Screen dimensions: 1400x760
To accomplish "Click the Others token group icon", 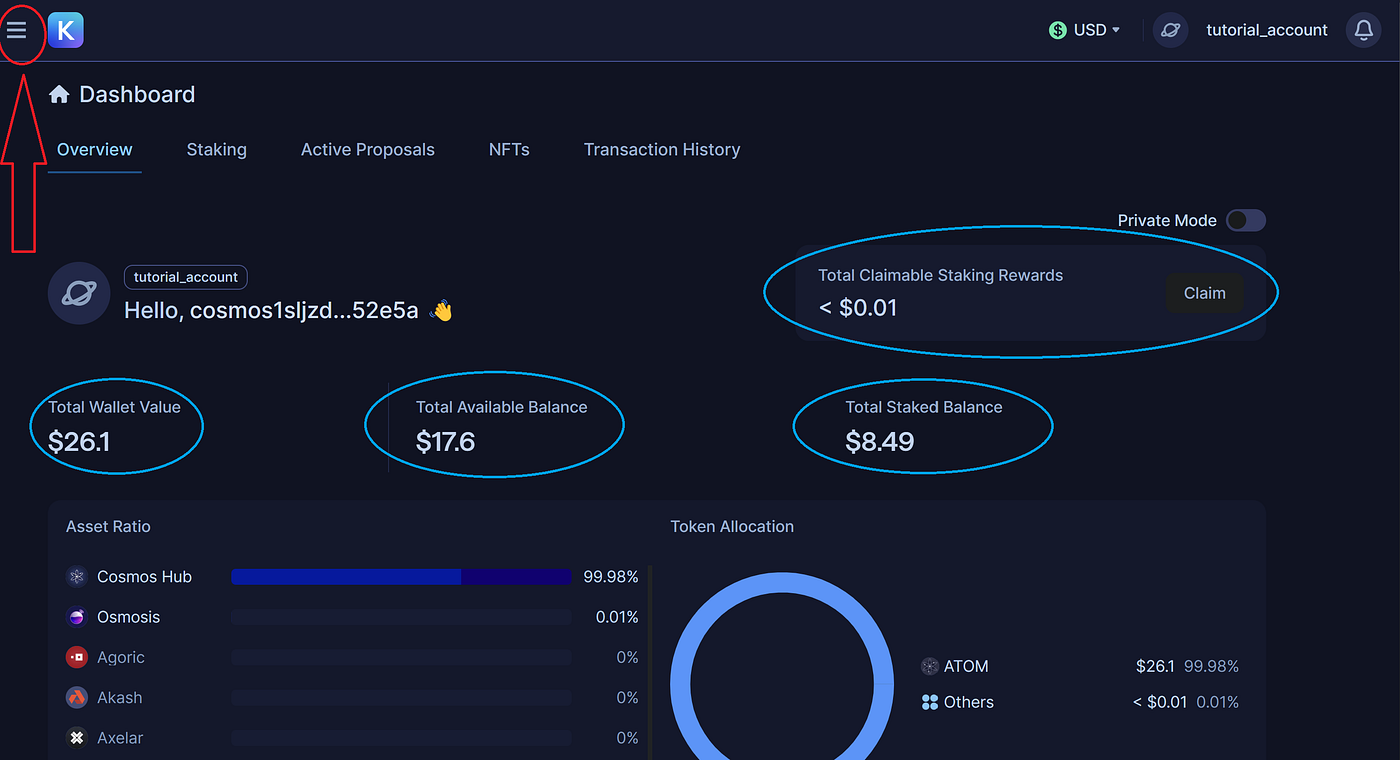I will point(928,701).
